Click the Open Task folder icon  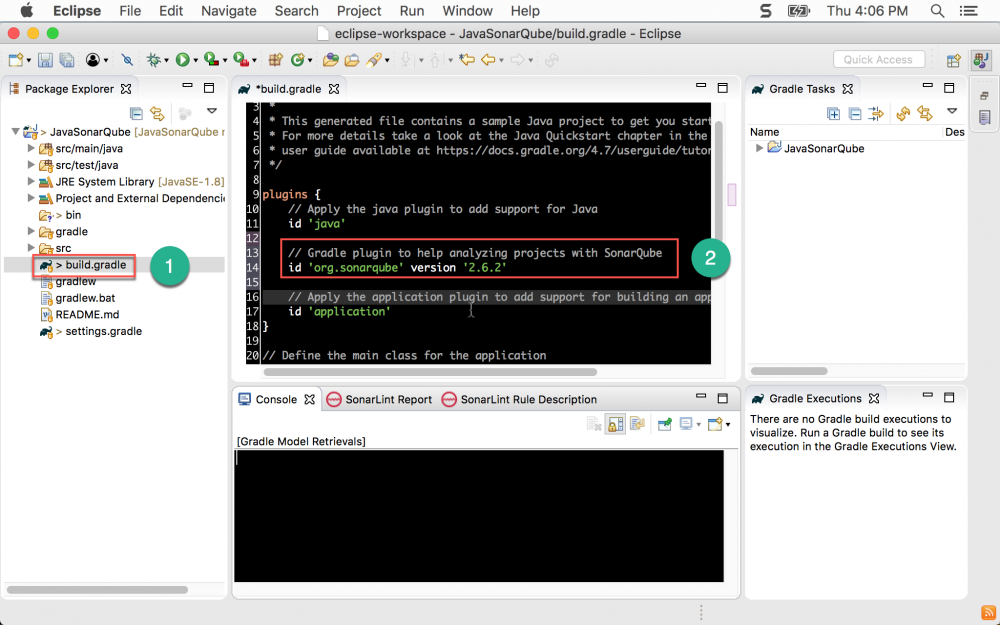pyautogui.click(x=351, y=60)
